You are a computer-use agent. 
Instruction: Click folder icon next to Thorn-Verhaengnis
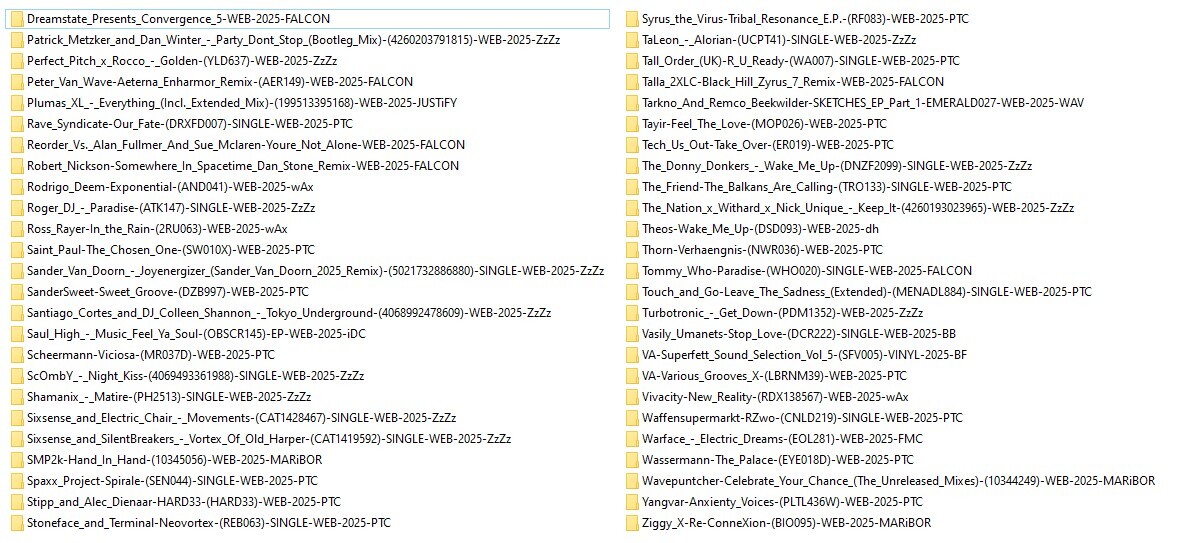click(632, 250)
